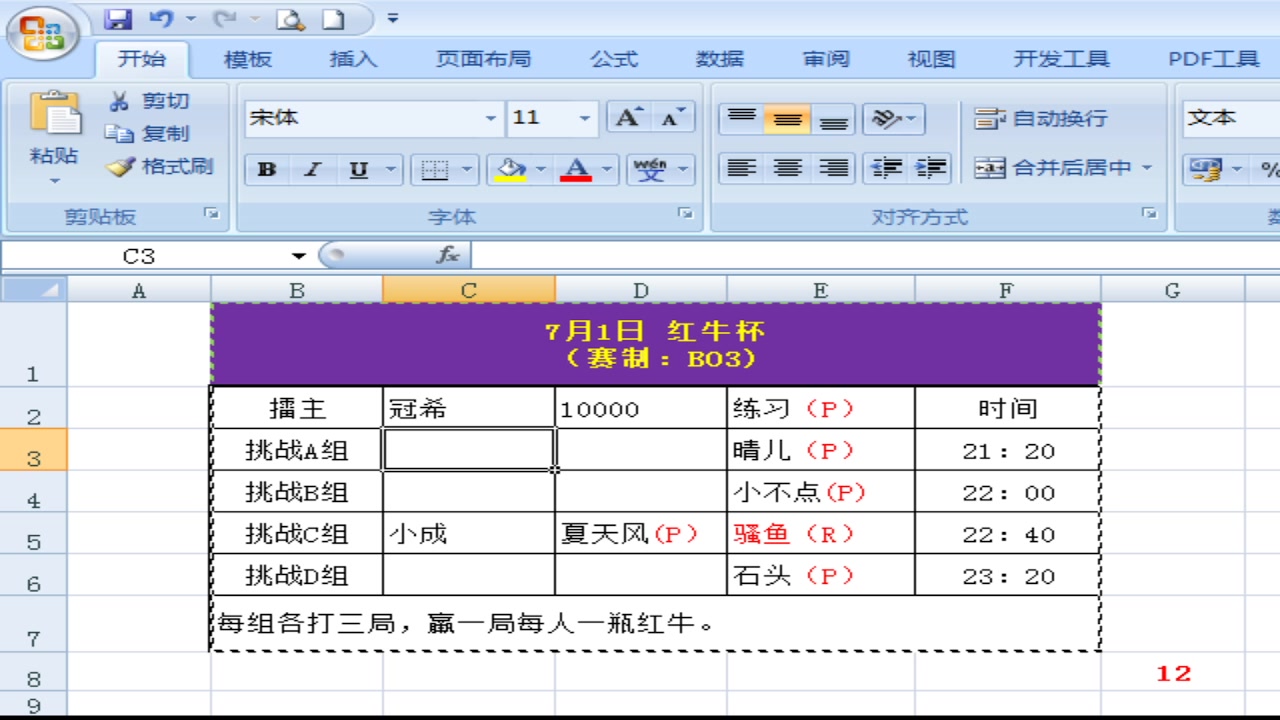Open the 合并后居中 dropdown arrow
Viewport: 1280px width, 720px height.
click(1147, 167)
